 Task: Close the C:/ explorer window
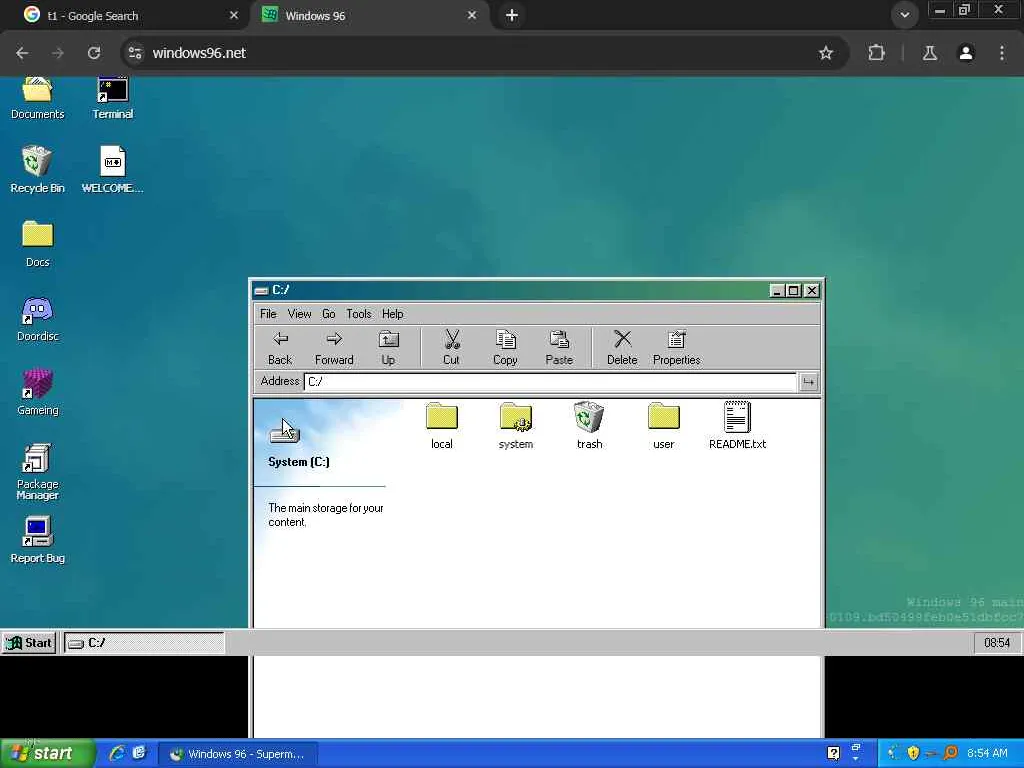click(811, 291)
